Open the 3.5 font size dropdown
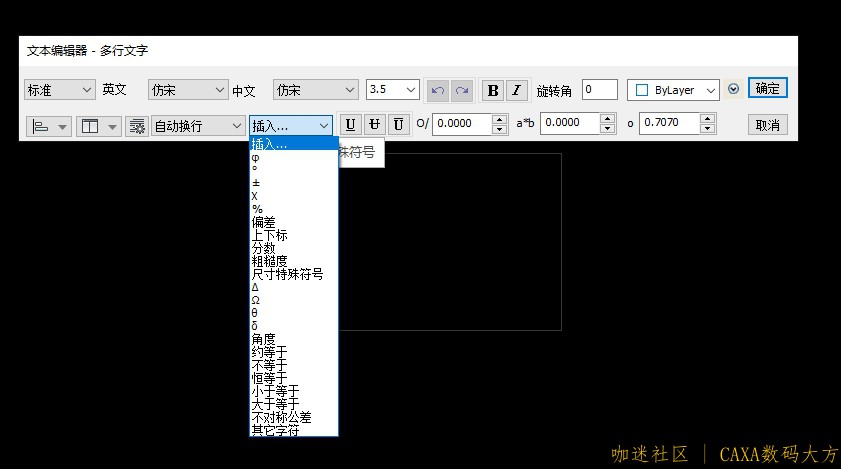This screenshot has height=469, width=841. pos(392,90)
